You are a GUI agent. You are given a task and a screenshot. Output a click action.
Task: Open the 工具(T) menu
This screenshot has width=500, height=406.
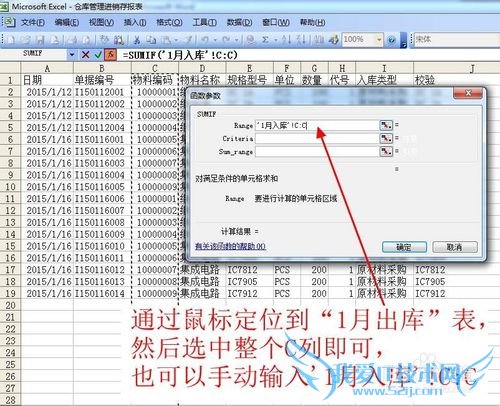pyautogui.click(x=204, y=22)
